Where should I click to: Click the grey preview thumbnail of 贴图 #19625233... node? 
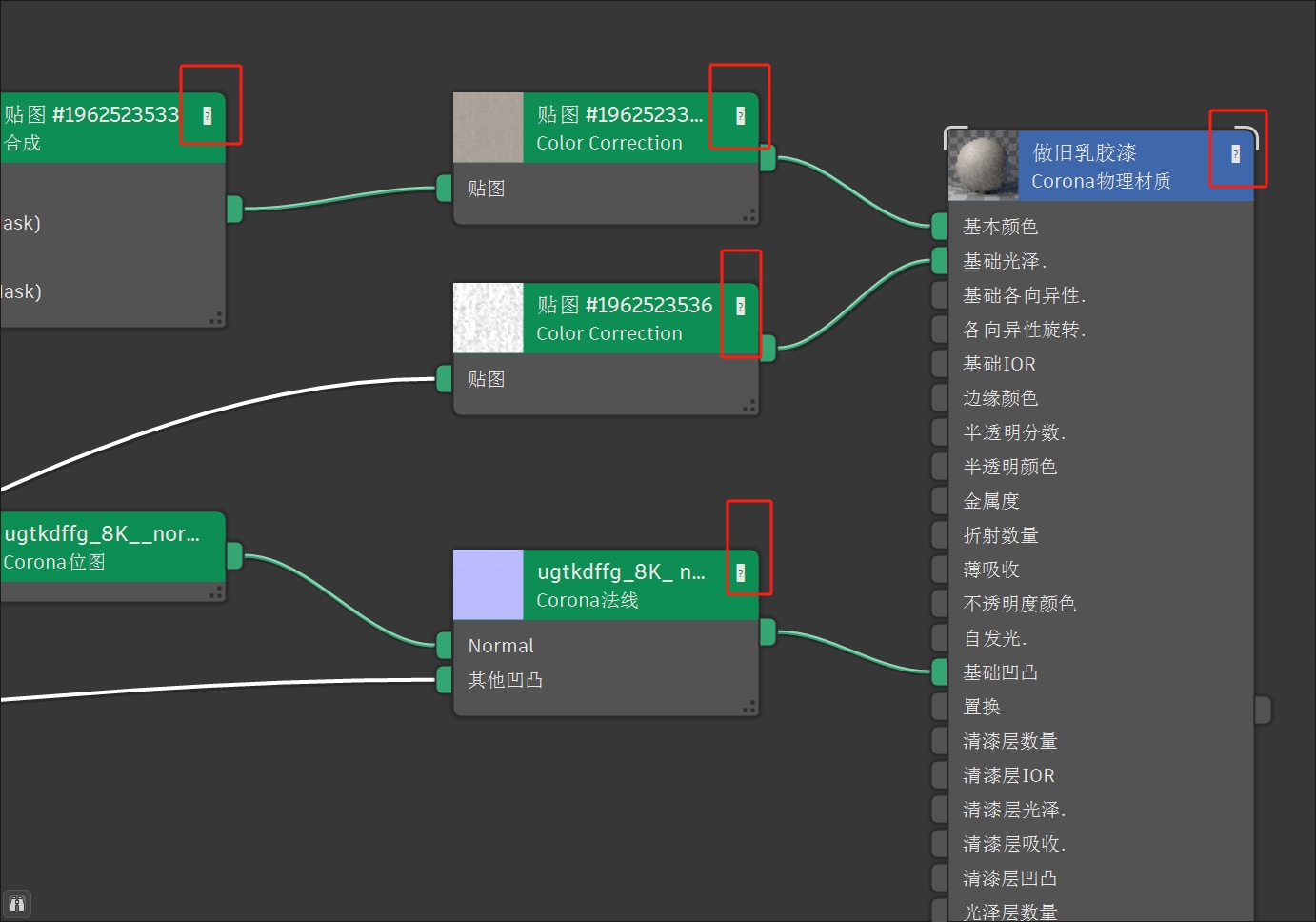(x=489, y=128)
